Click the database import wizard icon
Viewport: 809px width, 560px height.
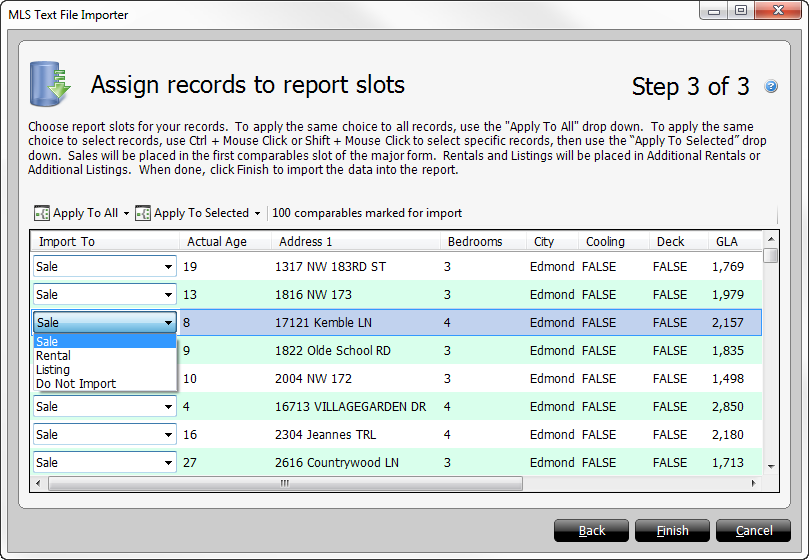50,84
